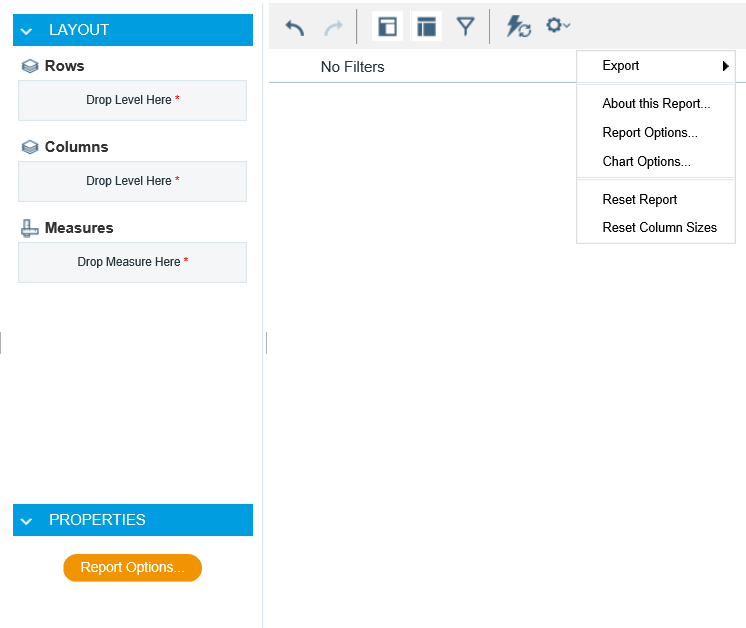Open Chart Options from the menu
Viewport: 746px width, 628px height.
coord(646,162)
